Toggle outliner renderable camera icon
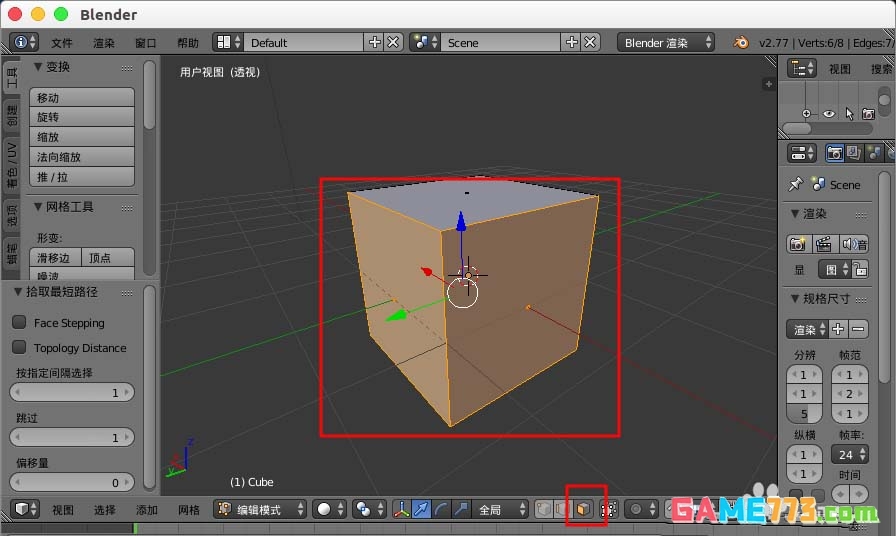This screenshot has height=536, width=896. coord(869,114)
